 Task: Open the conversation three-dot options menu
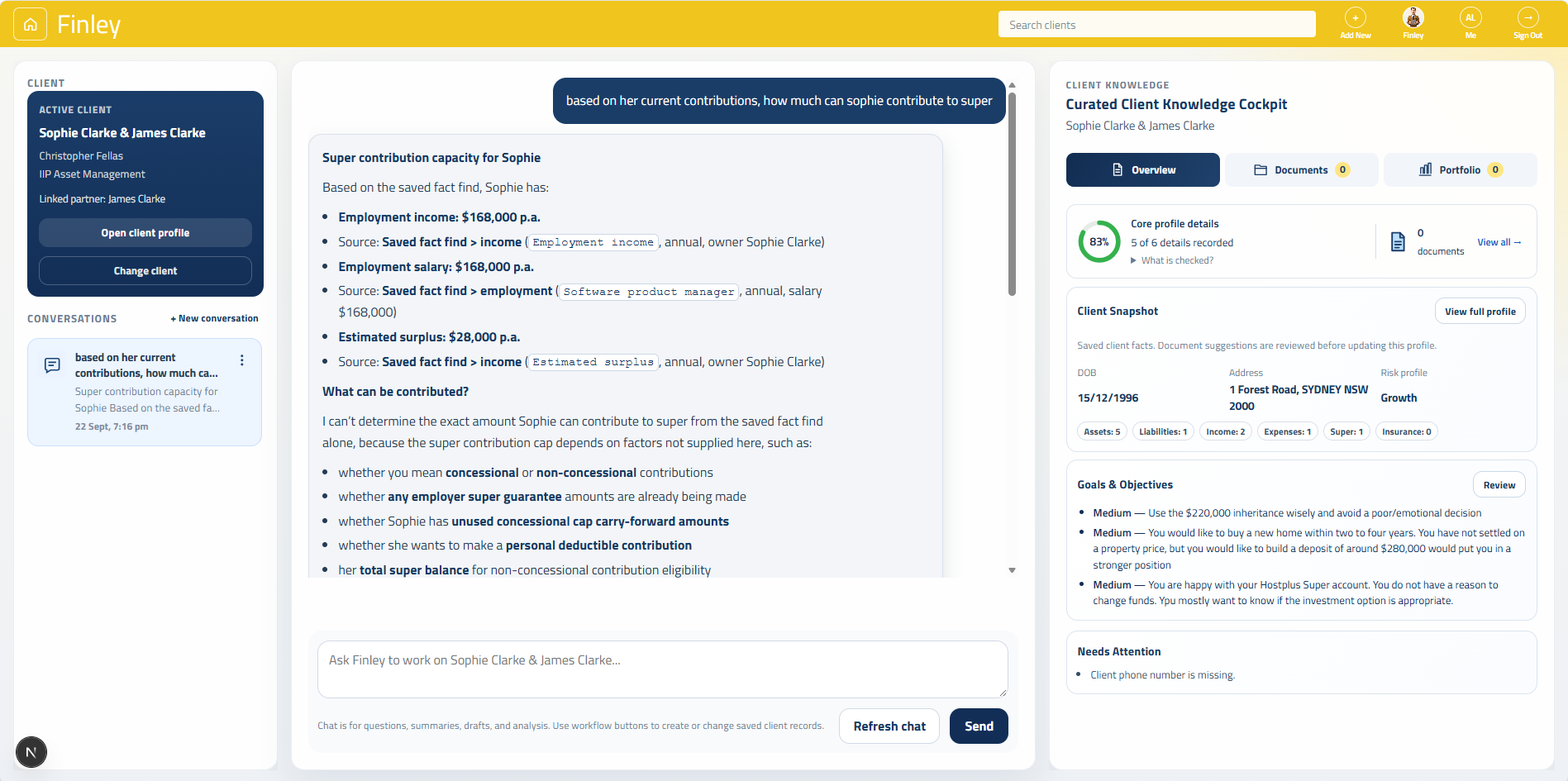(x=242, y=360)
